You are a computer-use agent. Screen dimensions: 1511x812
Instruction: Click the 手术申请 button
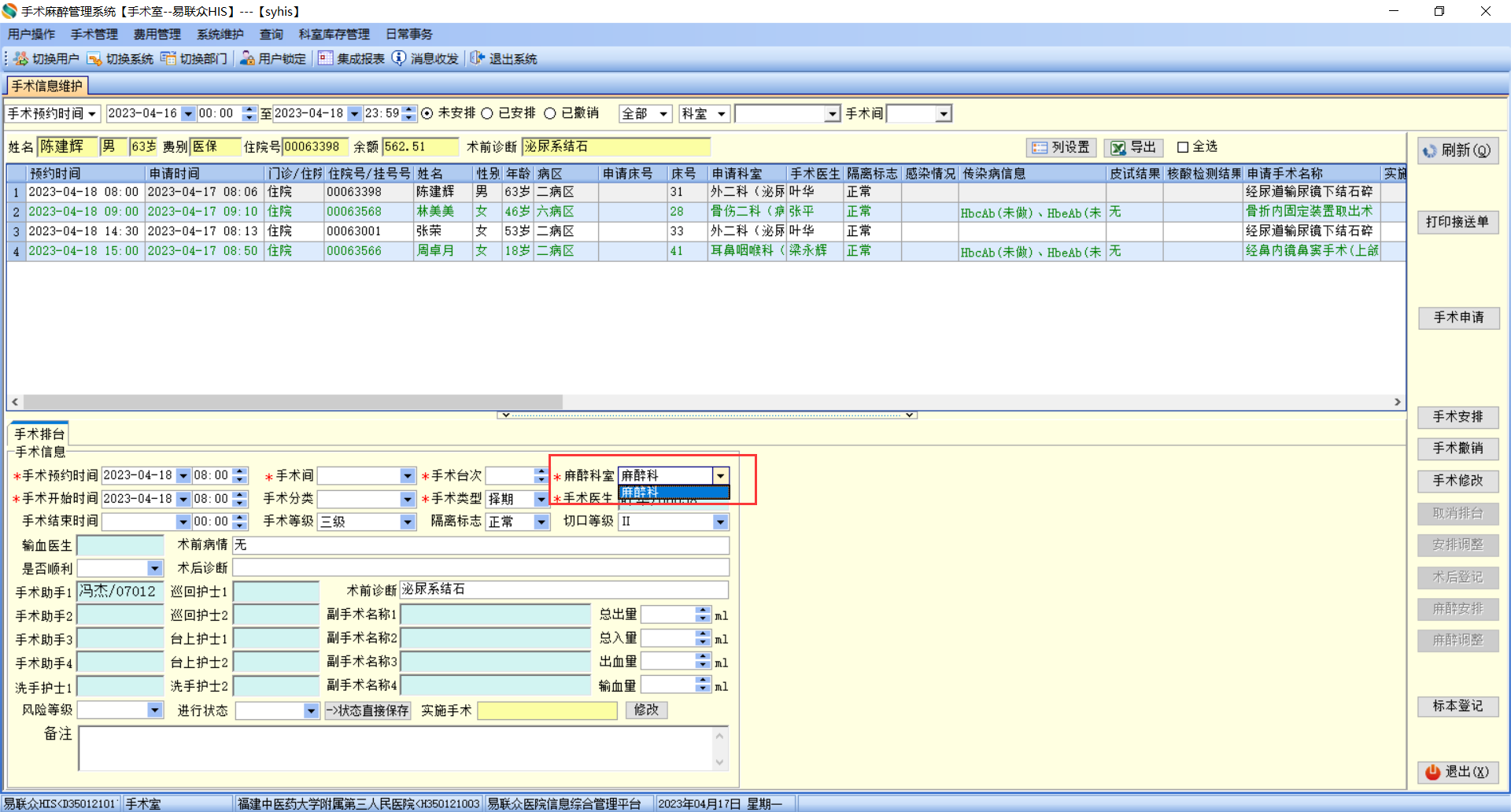(x=1457, y=317)
